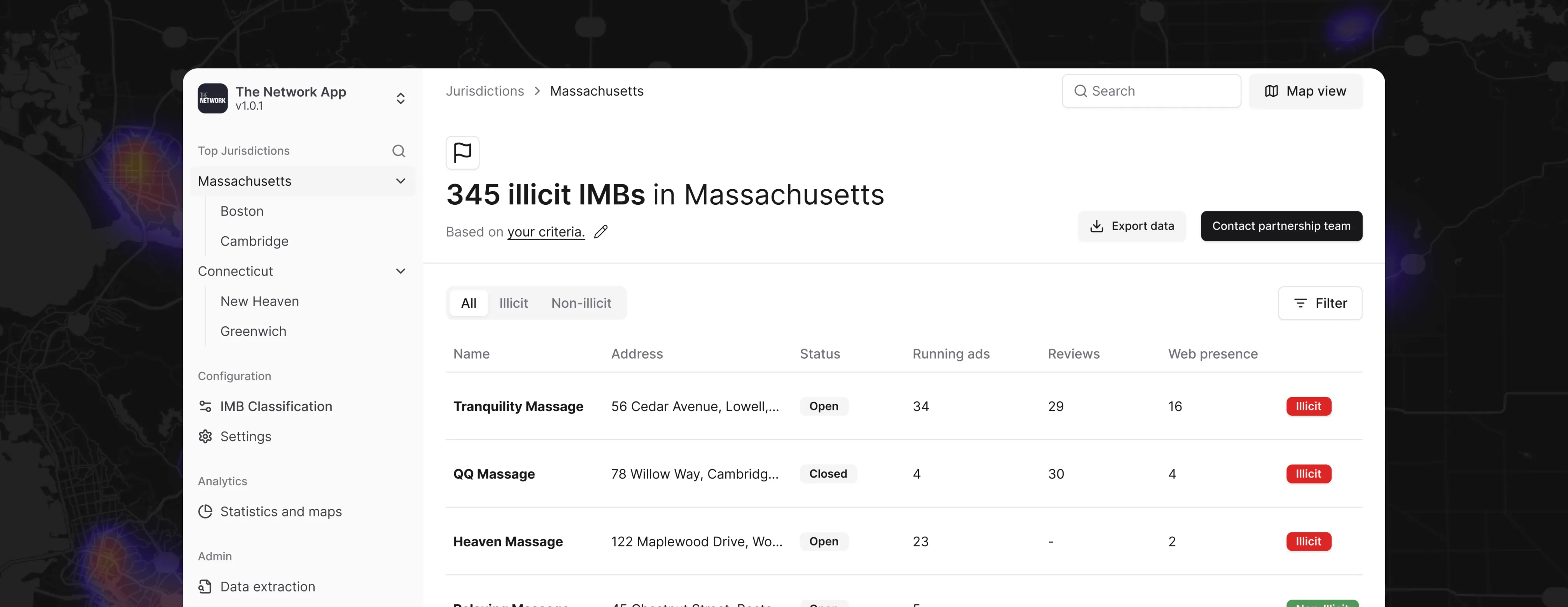Click The Network App logo
The width and height of the screenshot is (1568, 607).
(x=212, y=99)
